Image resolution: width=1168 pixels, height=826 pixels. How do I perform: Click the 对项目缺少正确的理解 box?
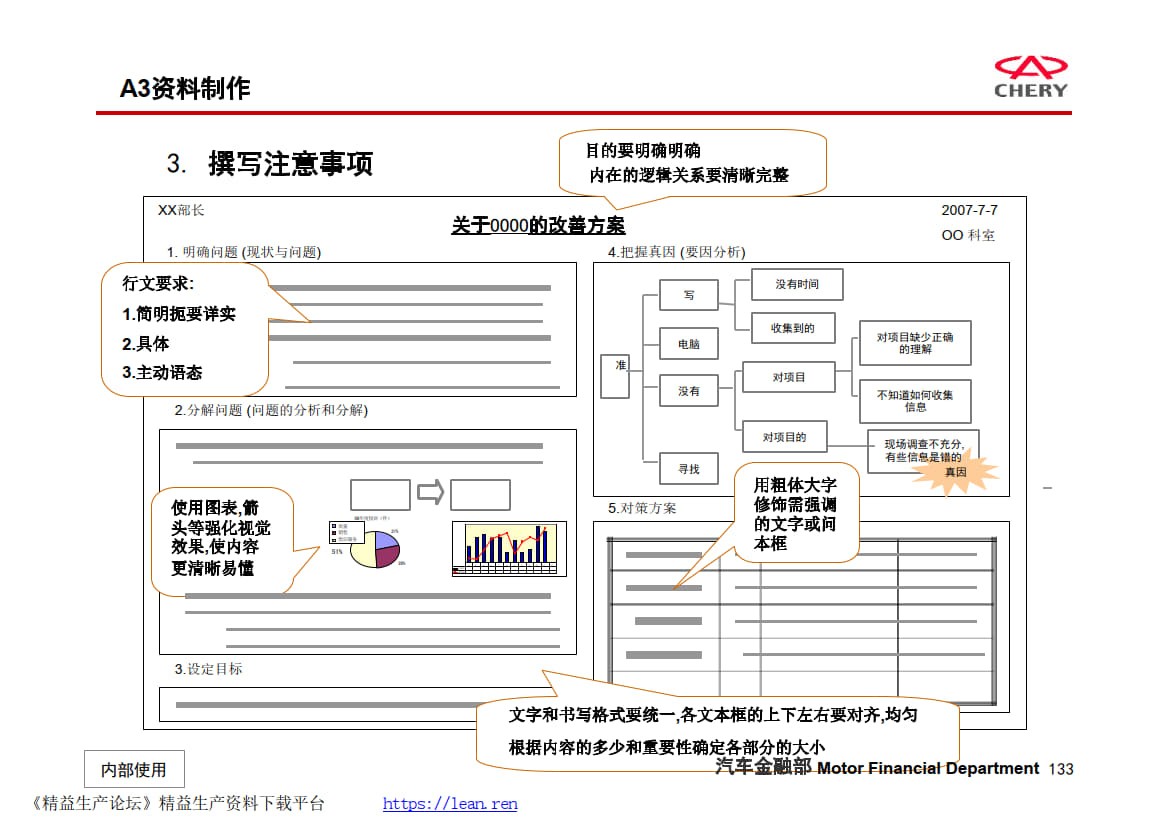point(915,343)
